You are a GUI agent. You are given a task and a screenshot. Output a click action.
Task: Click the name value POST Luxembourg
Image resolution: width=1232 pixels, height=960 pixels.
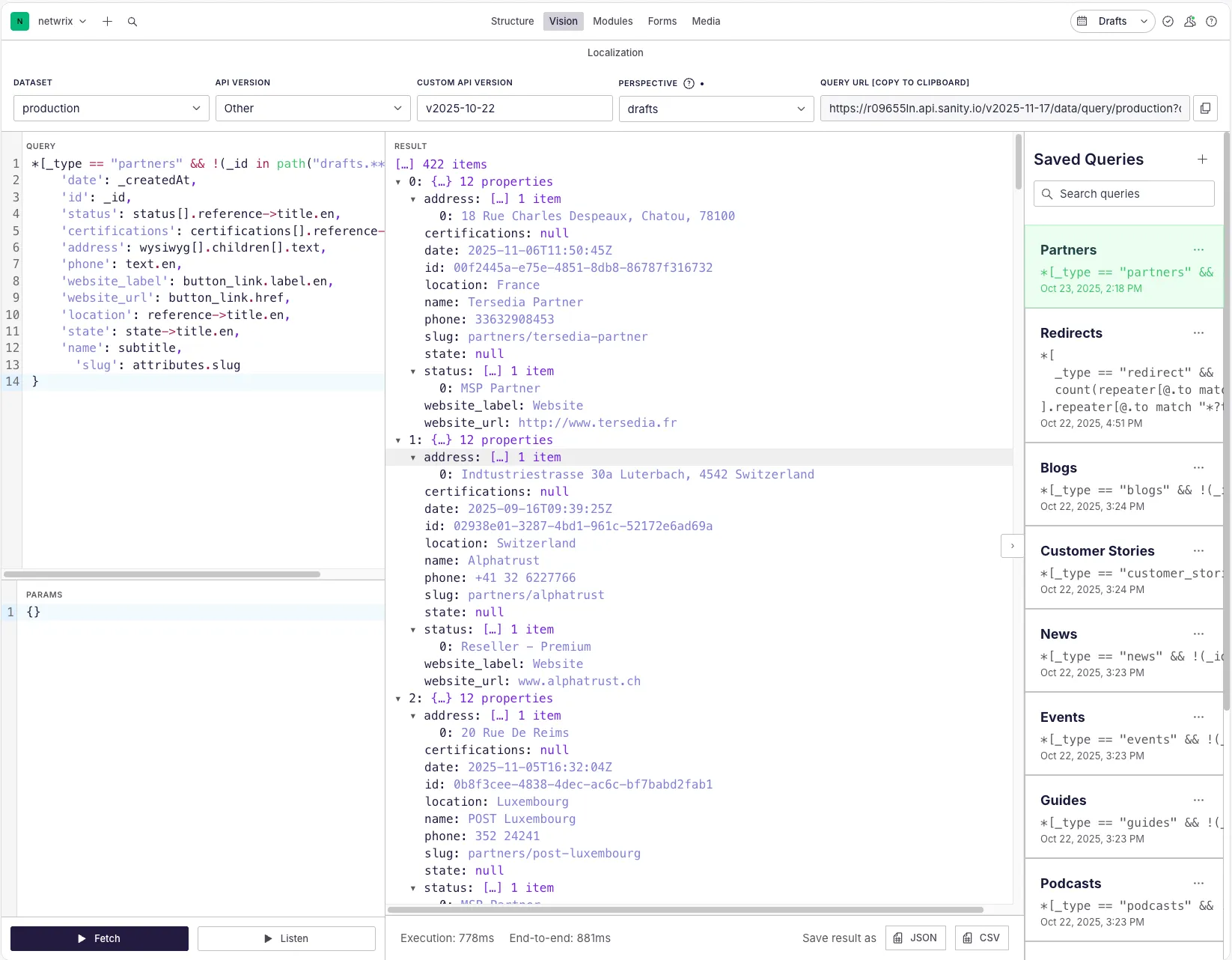(x=522, y=818)
